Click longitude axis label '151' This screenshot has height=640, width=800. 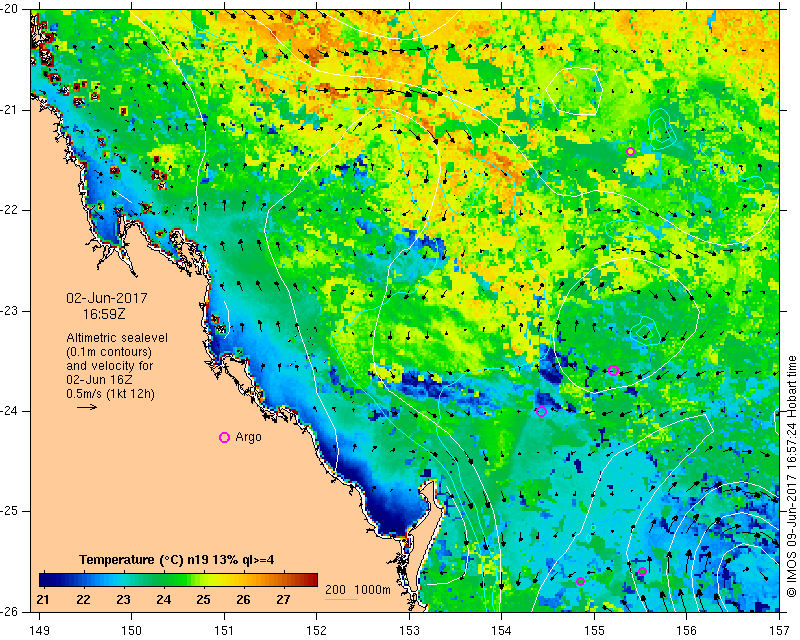click(224, 631)
